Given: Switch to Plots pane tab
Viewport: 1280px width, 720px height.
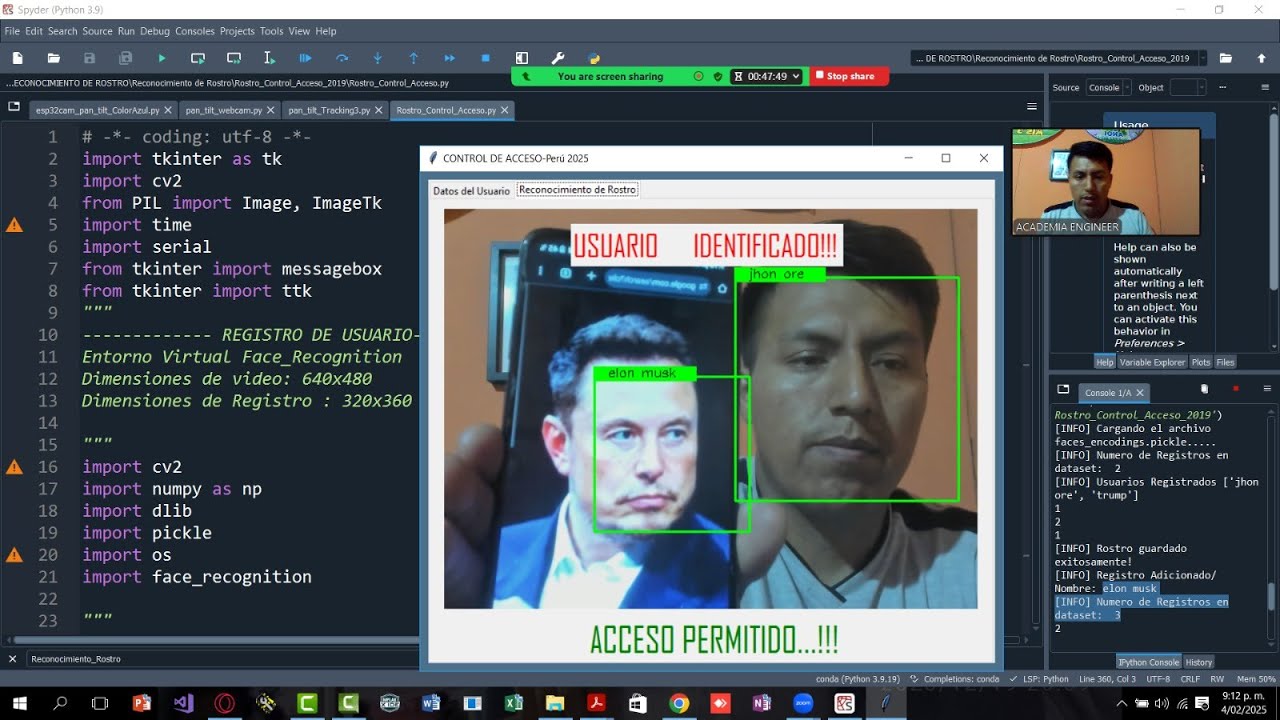Looking at the screenshot, I should pyautogui.click(x=1200, y=362).
